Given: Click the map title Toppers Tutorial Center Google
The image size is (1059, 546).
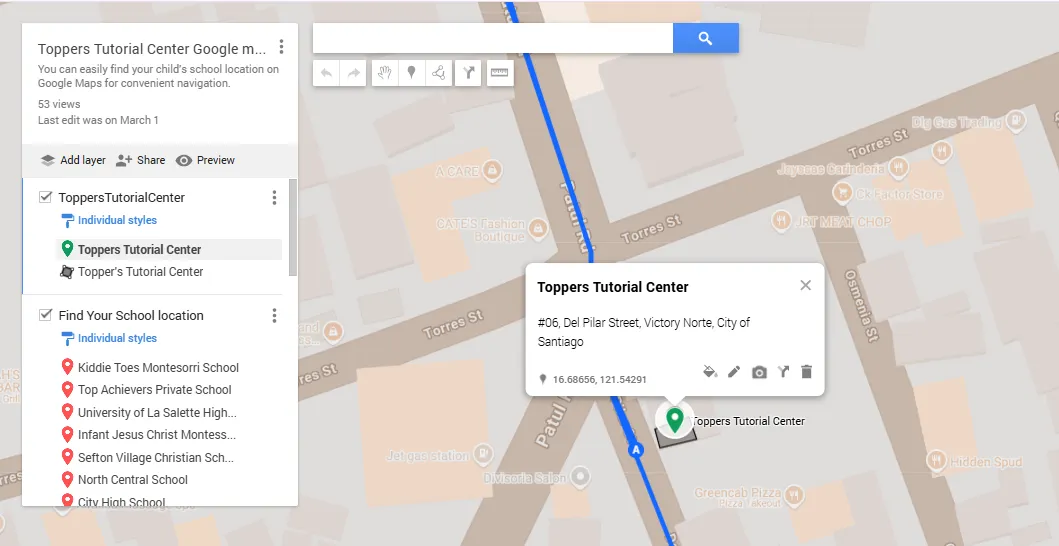Looking at the screenshot, I should point(152,49).
